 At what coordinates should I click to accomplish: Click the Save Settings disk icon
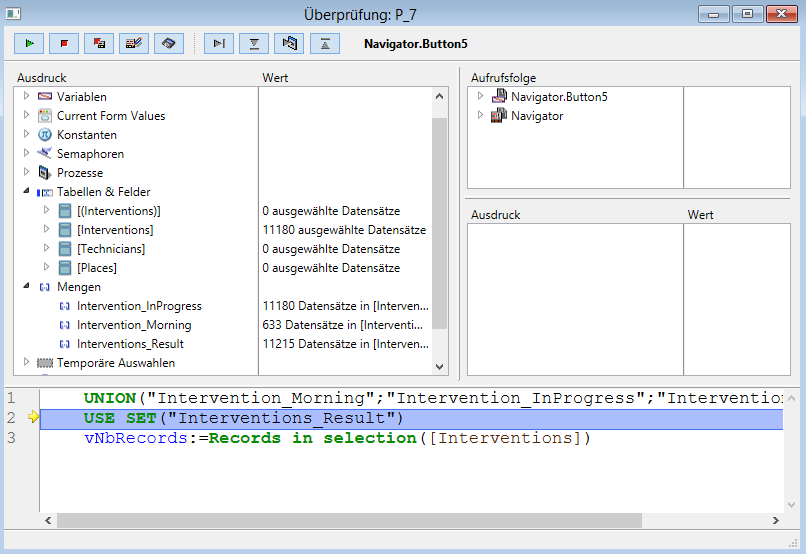pyautogui.click(x=169, y=43)
